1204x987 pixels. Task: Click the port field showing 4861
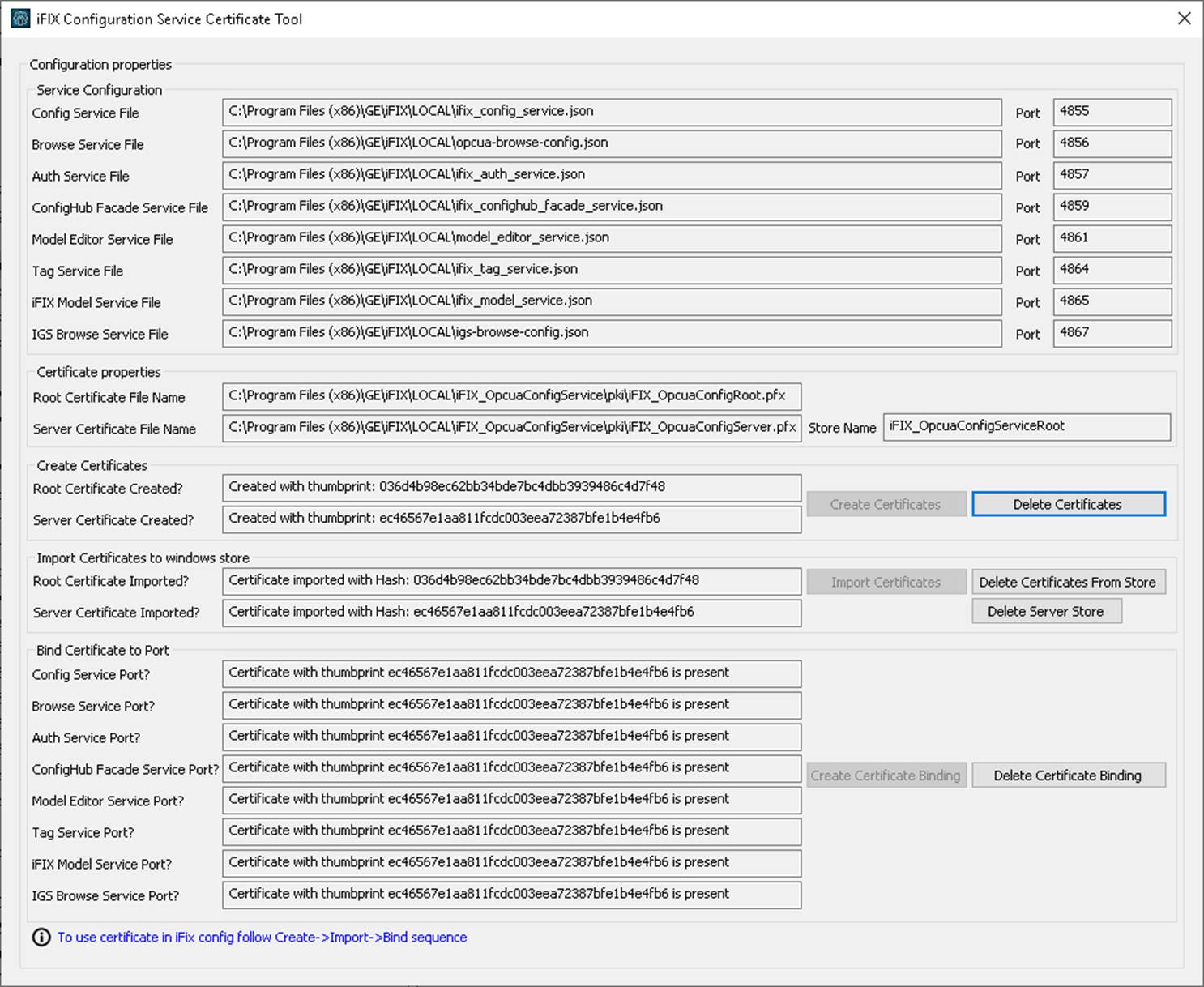(1112, 238)
